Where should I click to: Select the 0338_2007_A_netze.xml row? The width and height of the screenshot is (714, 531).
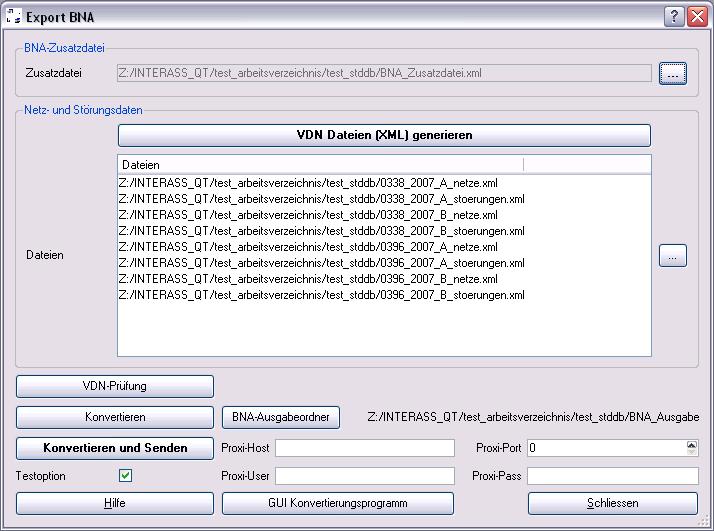(308, 183)
